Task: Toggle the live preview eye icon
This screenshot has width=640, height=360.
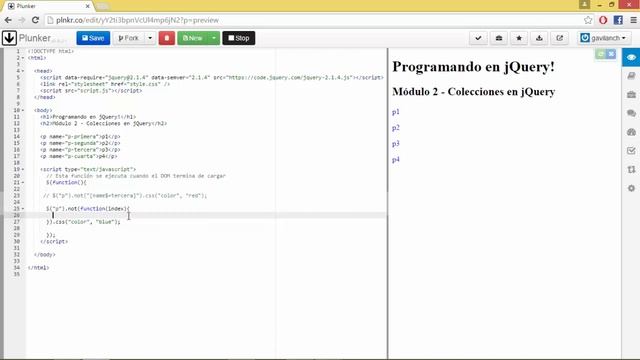Action: (x=631, y=57)
